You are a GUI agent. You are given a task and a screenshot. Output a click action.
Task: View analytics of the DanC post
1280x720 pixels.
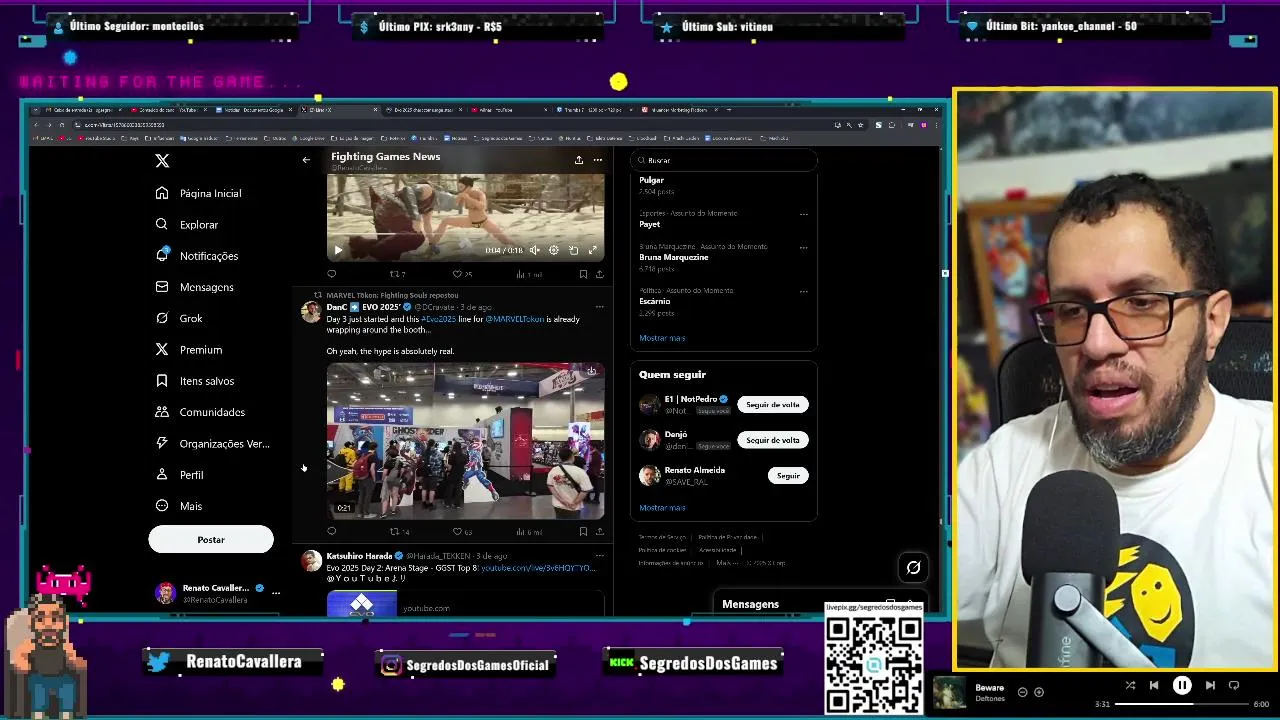coord(529,532)
